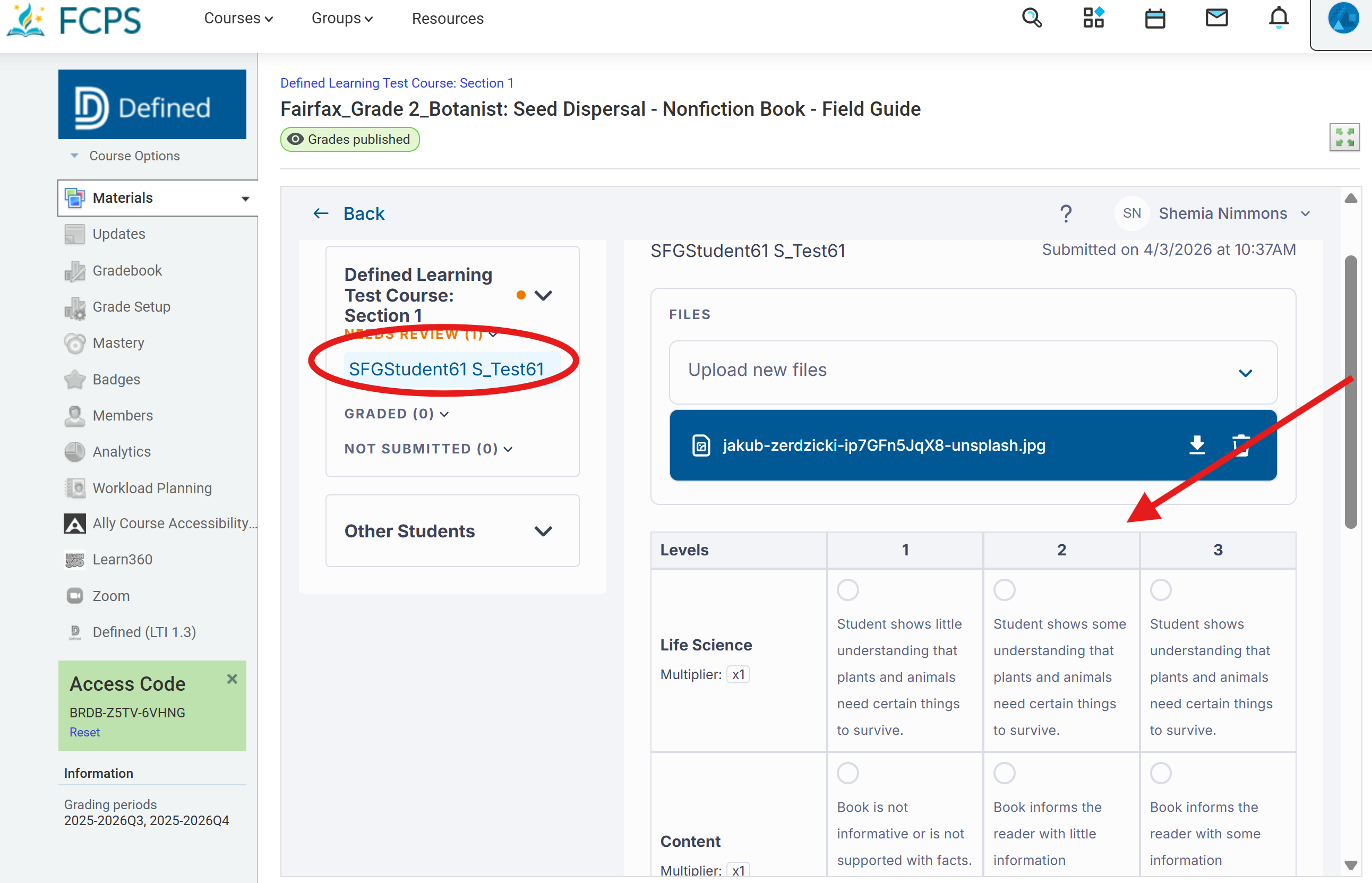
Task: Reset the access code
Action: [84, 732]
